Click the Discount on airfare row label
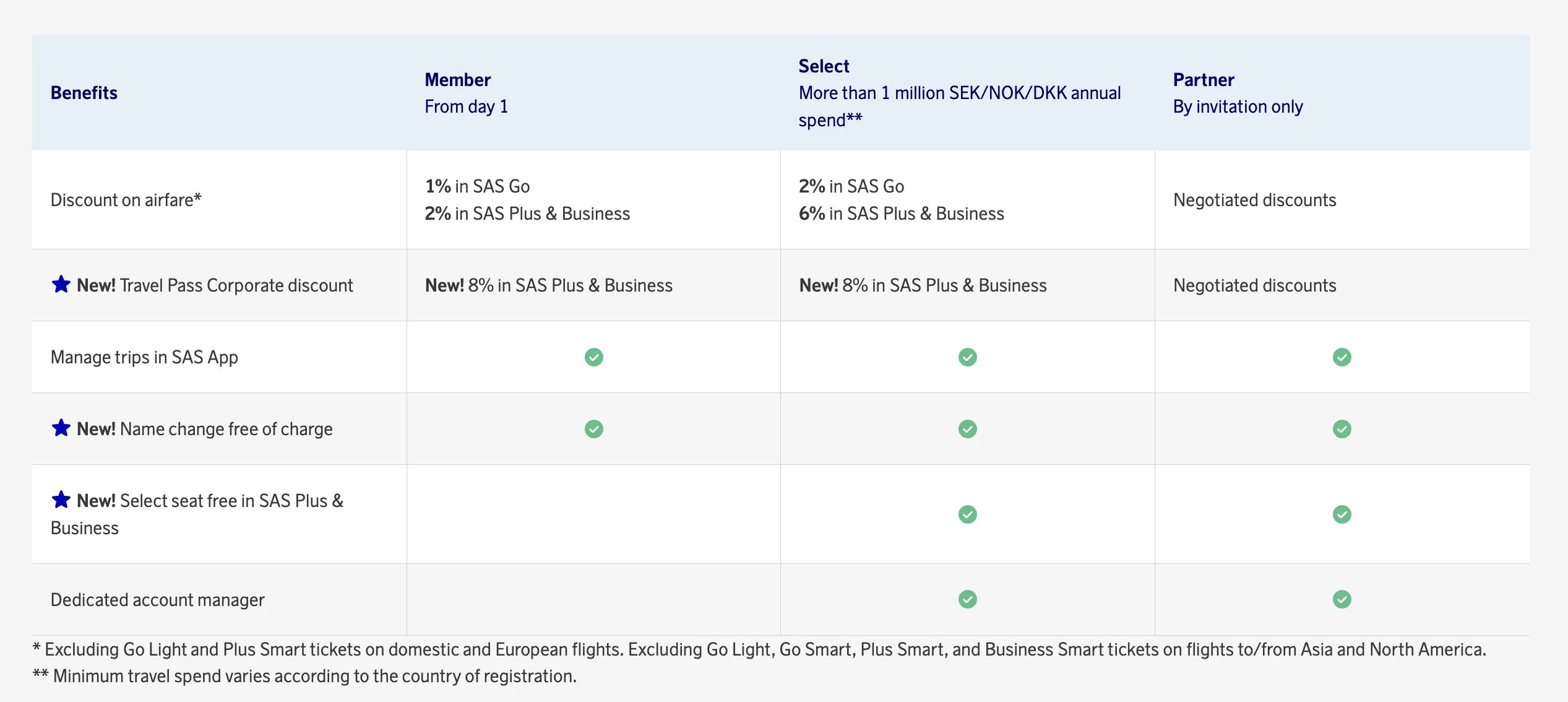This screenshot has width=1568, height=702. 126,200
